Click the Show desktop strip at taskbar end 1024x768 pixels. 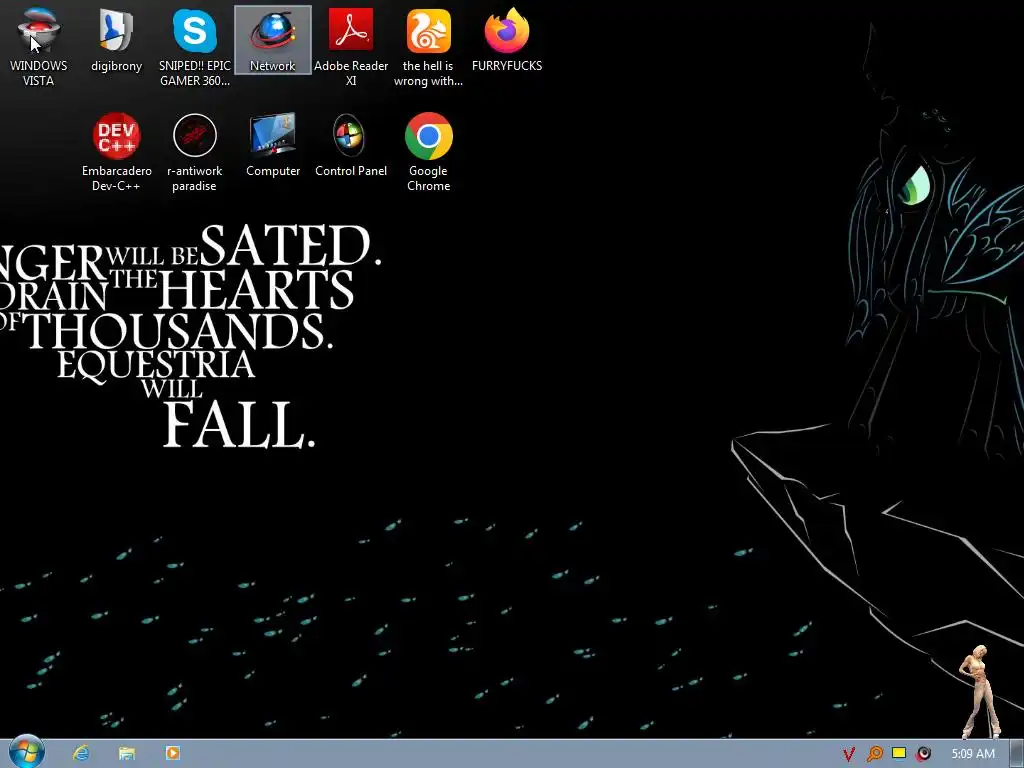pos(1017,754)
